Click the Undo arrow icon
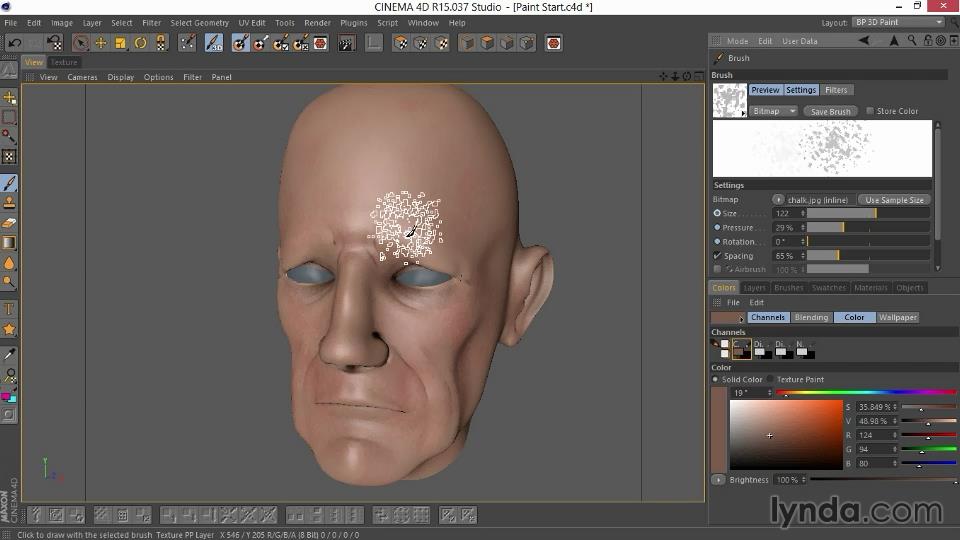Viewport: 960px width, 540px height. coord(14,43)
